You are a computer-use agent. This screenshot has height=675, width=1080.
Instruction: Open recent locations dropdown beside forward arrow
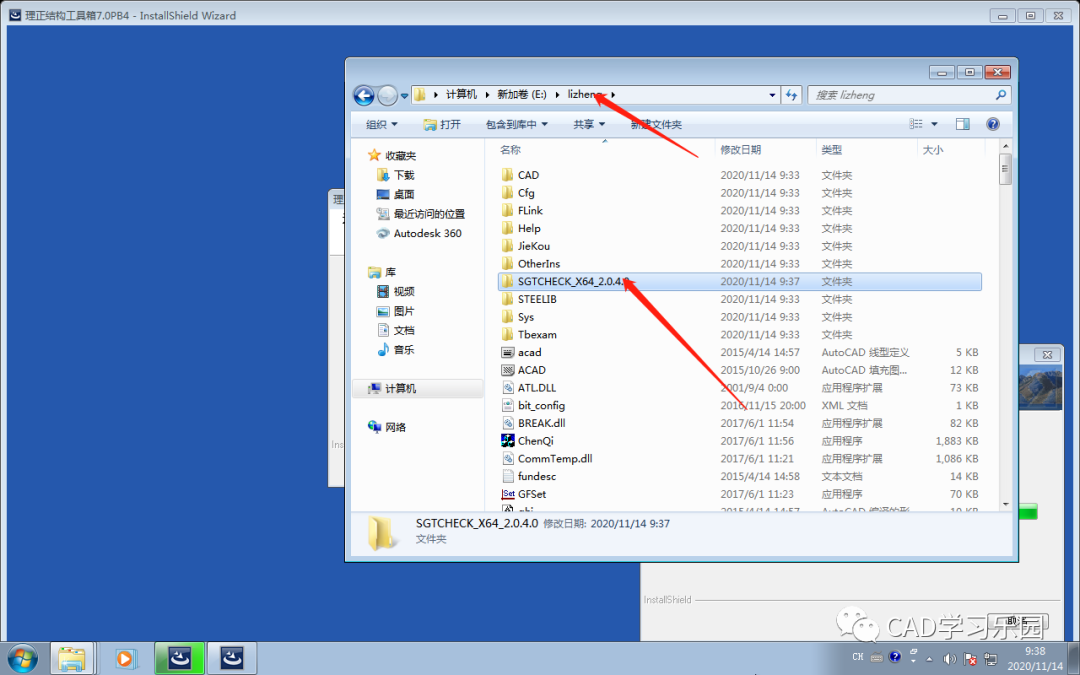pos(404,96)
